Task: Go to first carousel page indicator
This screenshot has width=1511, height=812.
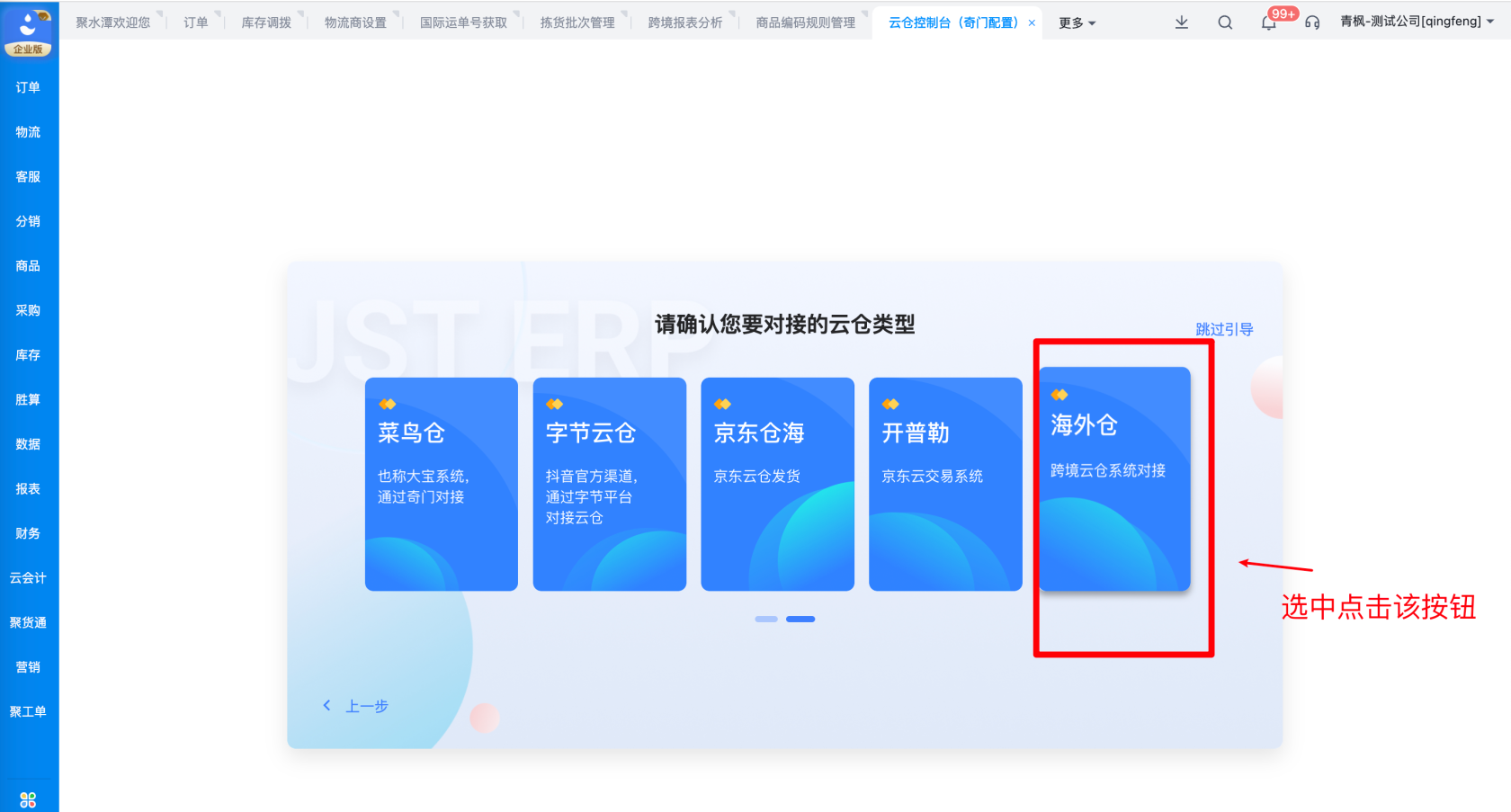Action: click(766, 619)
